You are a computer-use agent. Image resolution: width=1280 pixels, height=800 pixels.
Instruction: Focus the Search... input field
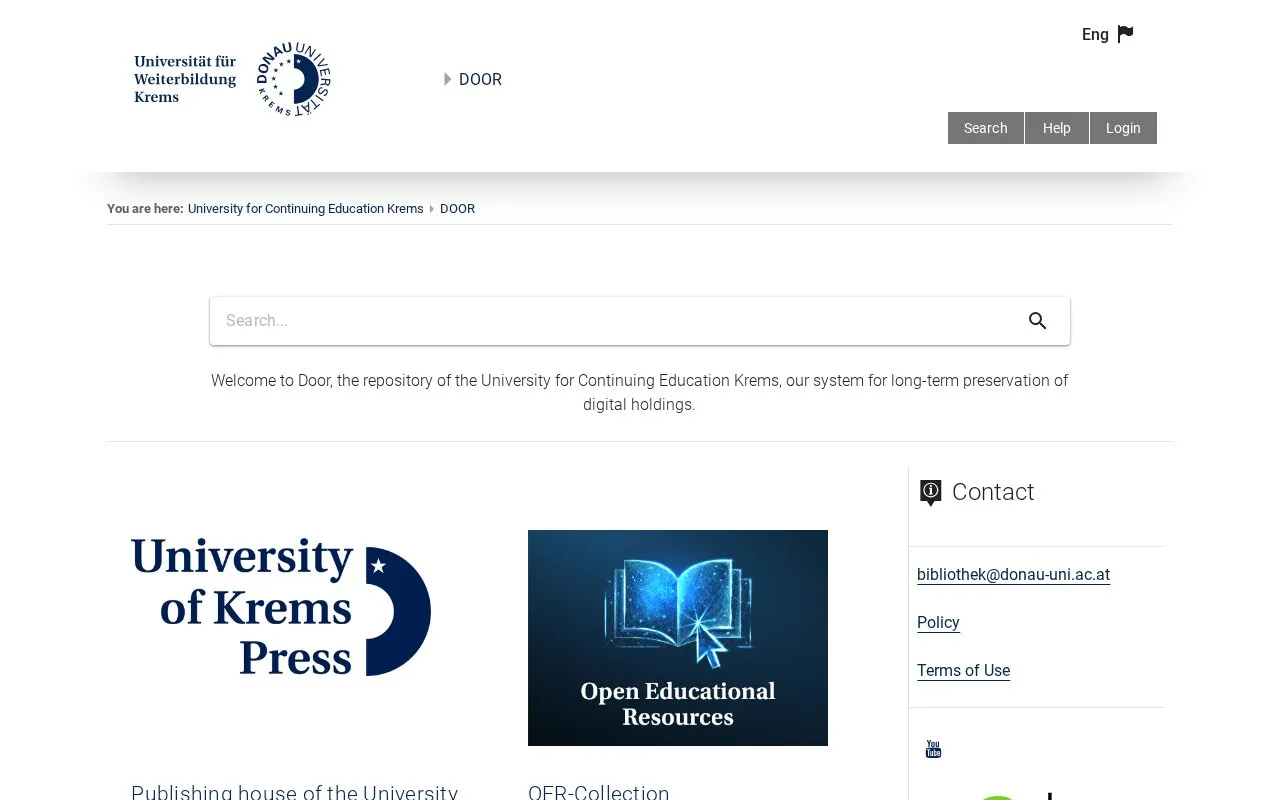pyautogui.click(x=640, y=321)
